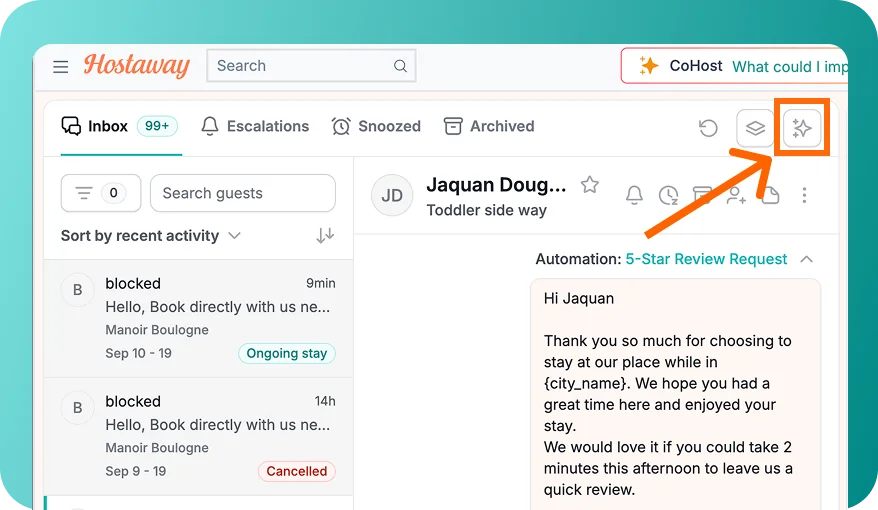Screen dimensions: 878x510
Task: Switch to the Escalations tab
Action: click(255, 127)
